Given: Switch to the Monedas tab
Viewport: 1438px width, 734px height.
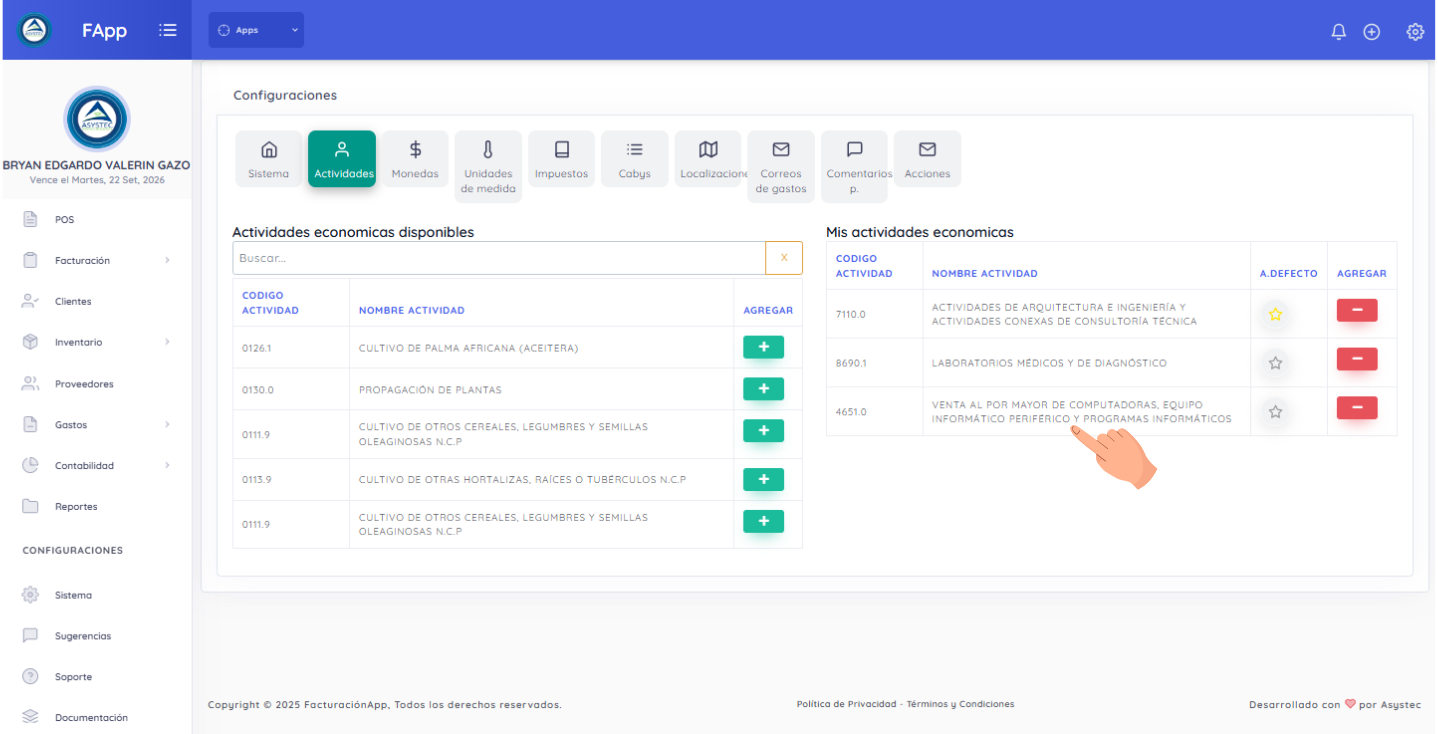Looking at the screenshot, I should 415,160.
